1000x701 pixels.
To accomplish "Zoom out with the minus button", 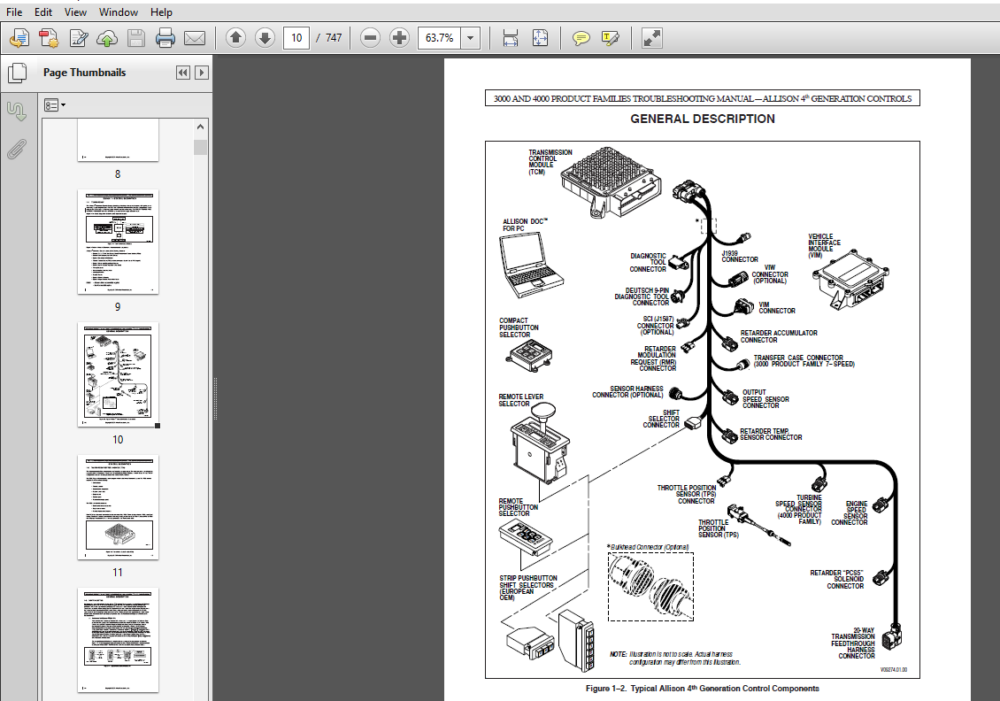I will click(370, 38).
